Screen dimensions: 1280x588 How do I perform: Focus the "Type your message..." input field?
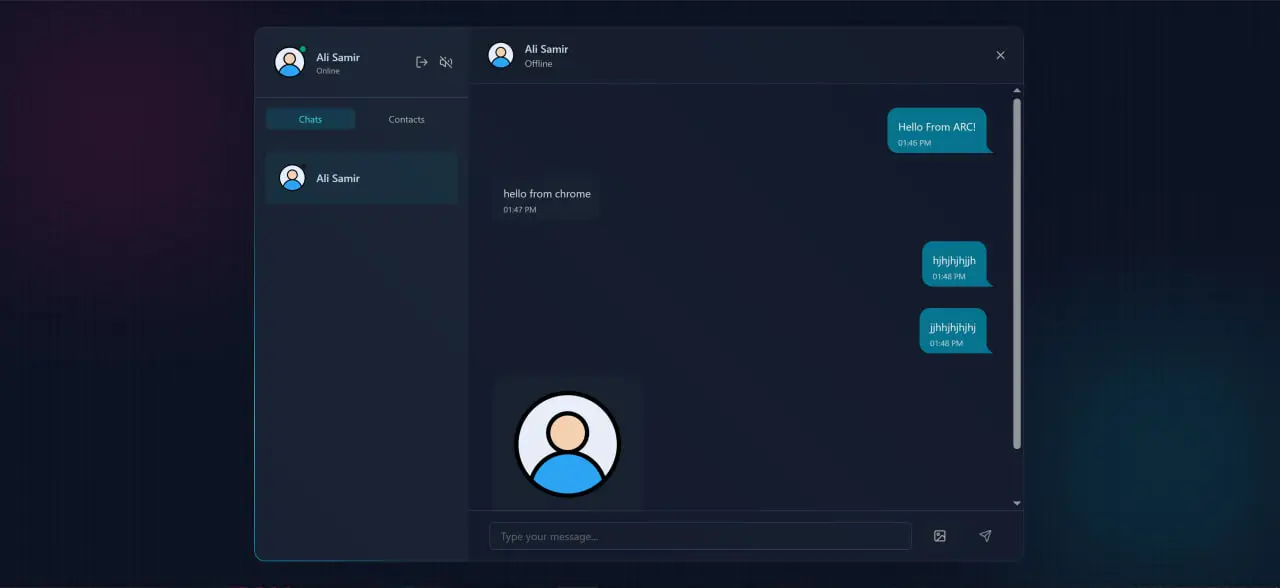pyautogui.click(x=700, y=536)
